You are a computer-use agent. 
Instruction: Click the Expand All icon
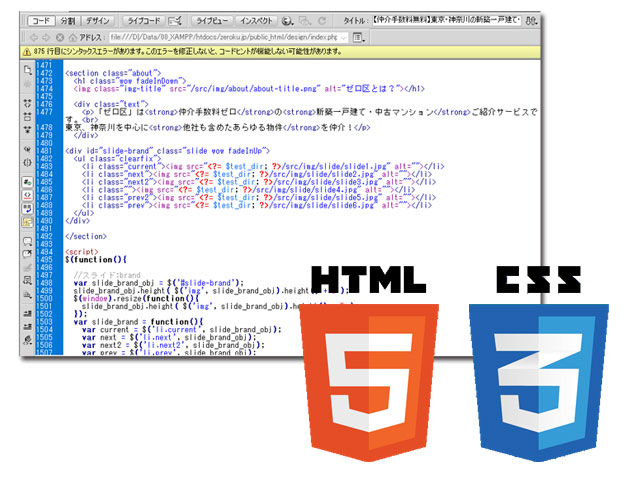click(27, 130)
